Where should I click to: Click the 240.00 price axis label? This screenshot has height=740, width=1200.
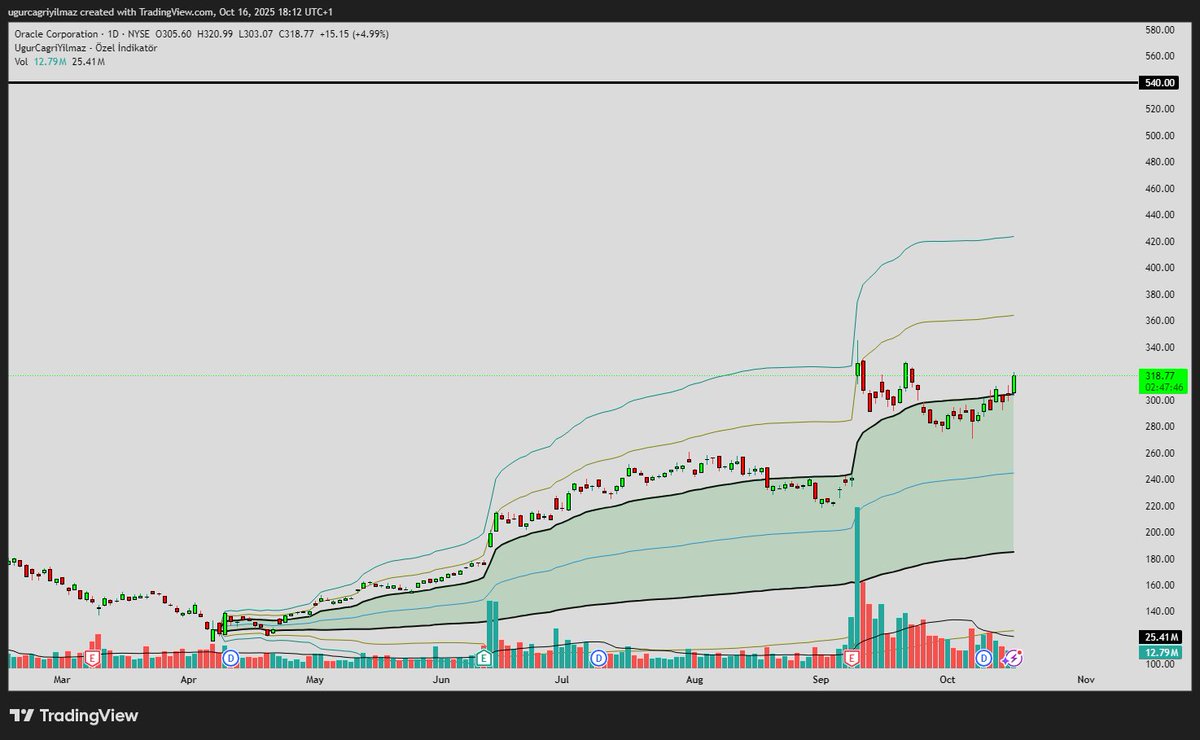tap(1159, 479)
